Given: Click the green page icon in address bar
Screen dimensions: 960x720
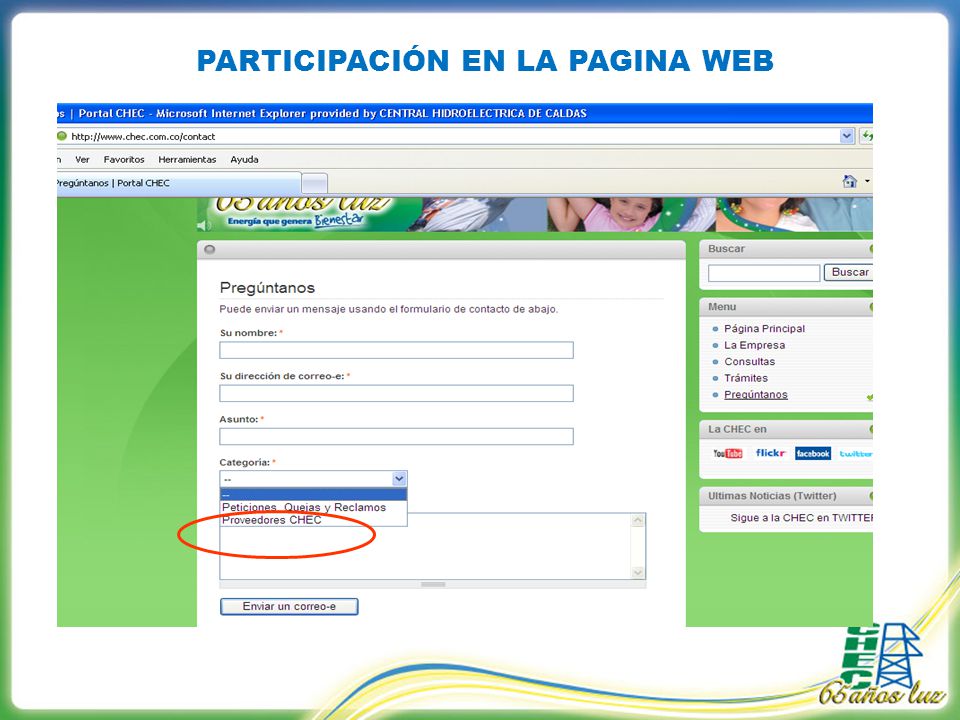Looking at the screenshot, I should 61,136.
